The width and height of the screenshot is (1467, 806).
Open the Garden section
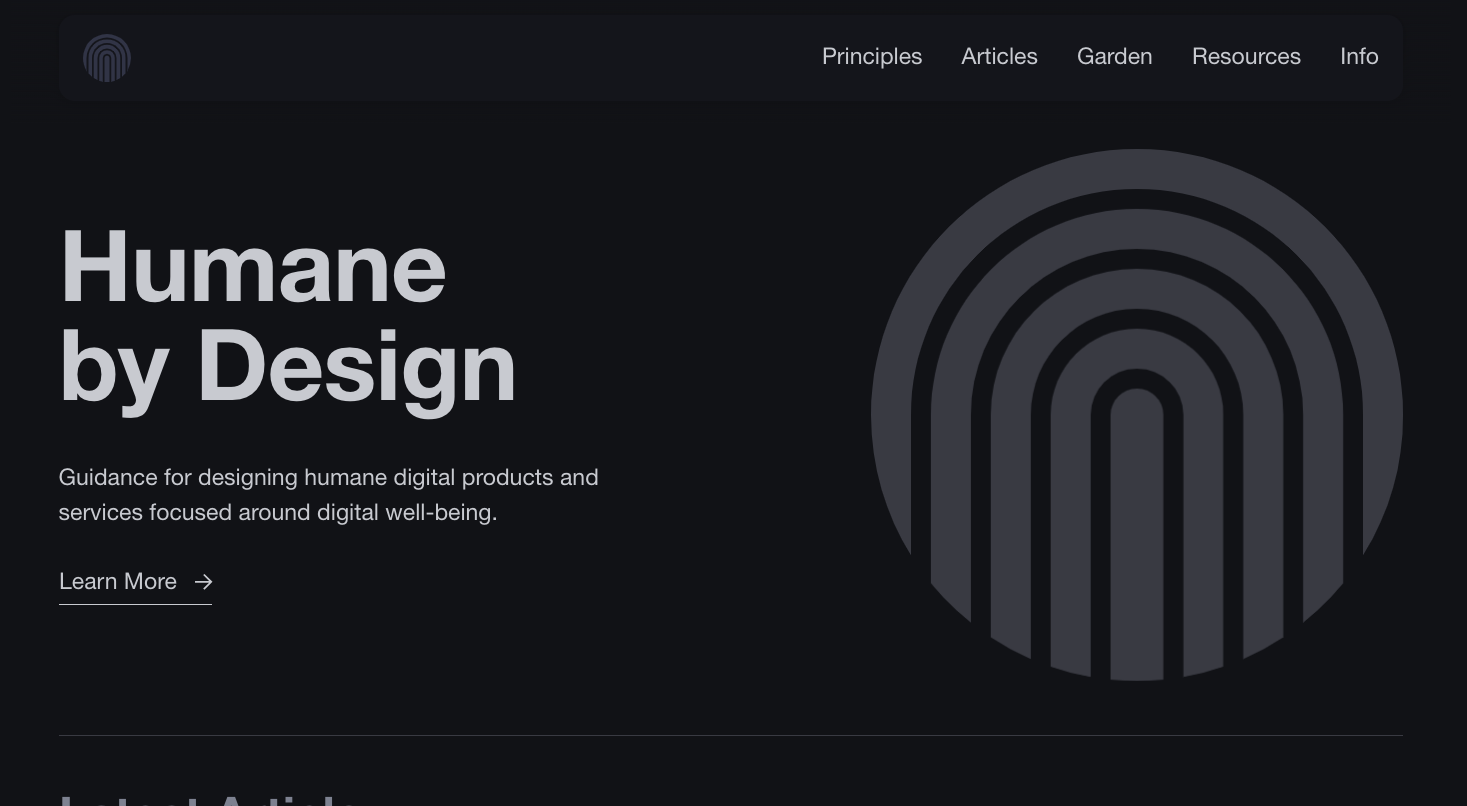click(x=1114, y=57)
